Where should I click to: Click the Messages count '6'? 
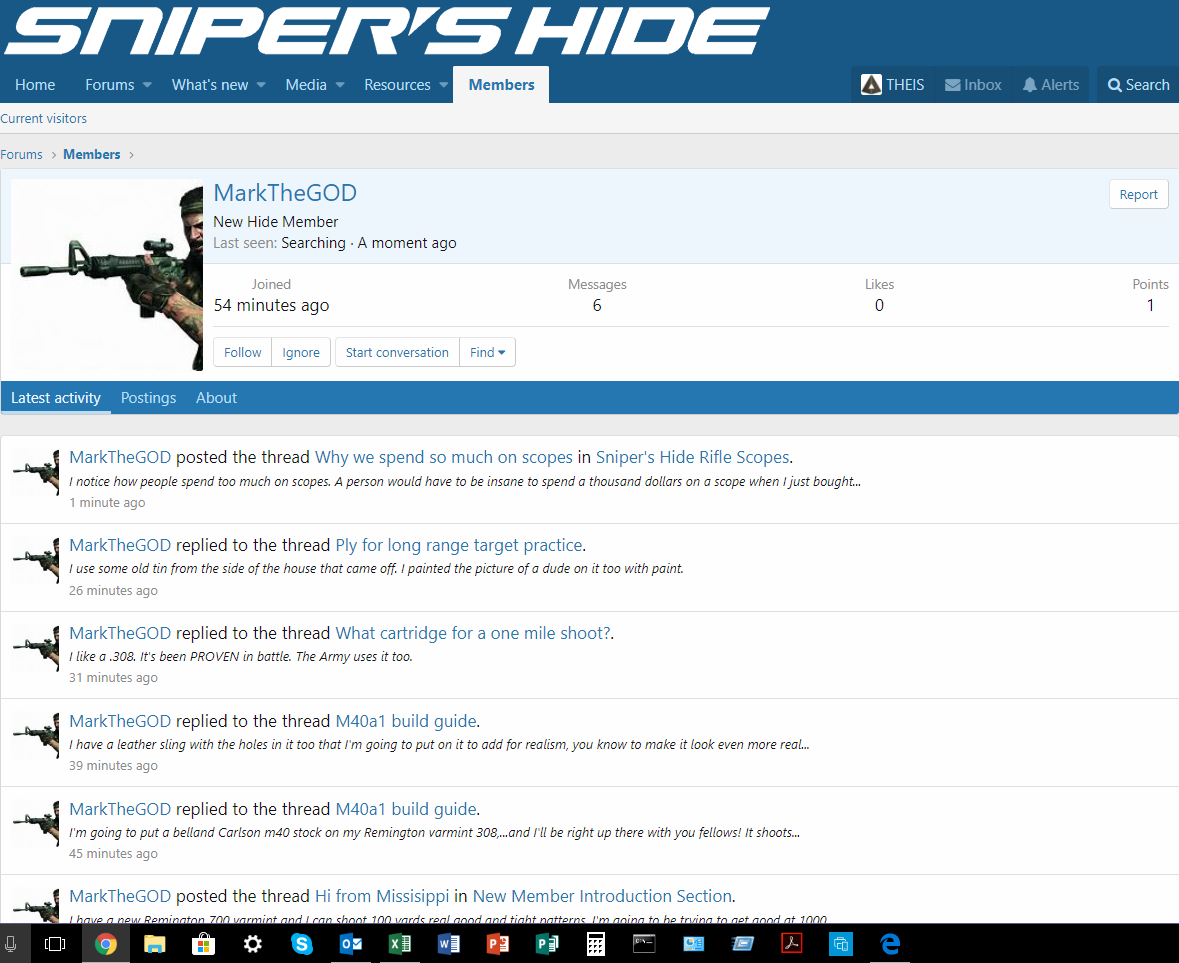point(597,305)
